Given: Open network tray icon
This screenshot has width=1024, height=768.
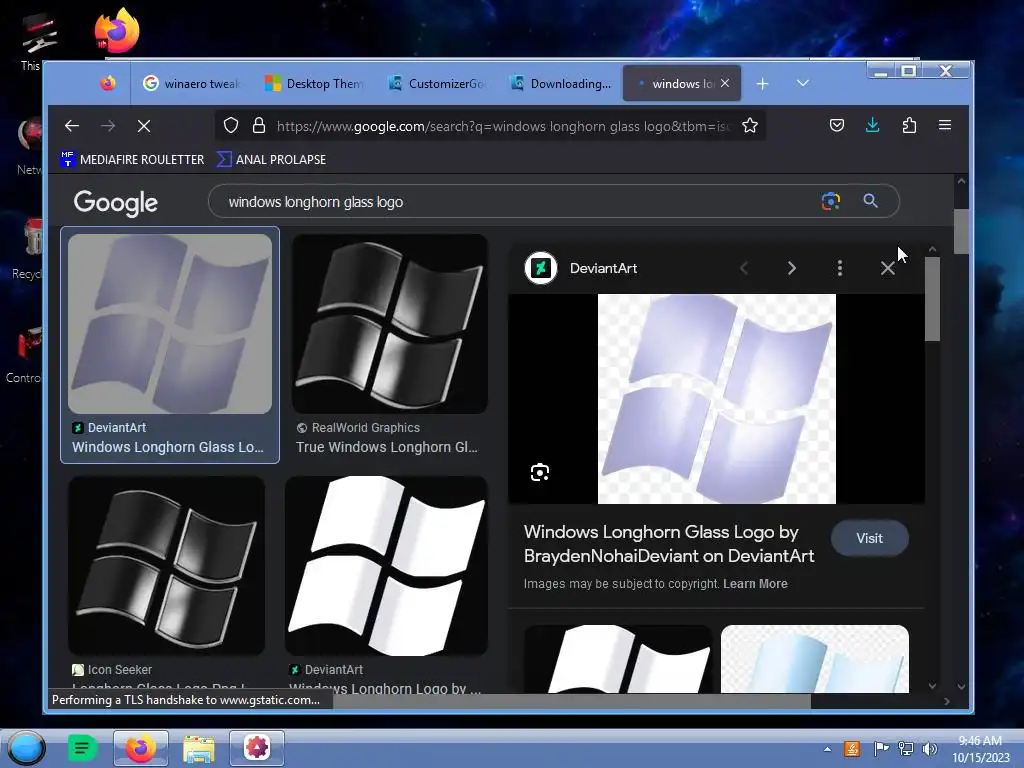Looking at the screenshot, I should coord(905,748).
